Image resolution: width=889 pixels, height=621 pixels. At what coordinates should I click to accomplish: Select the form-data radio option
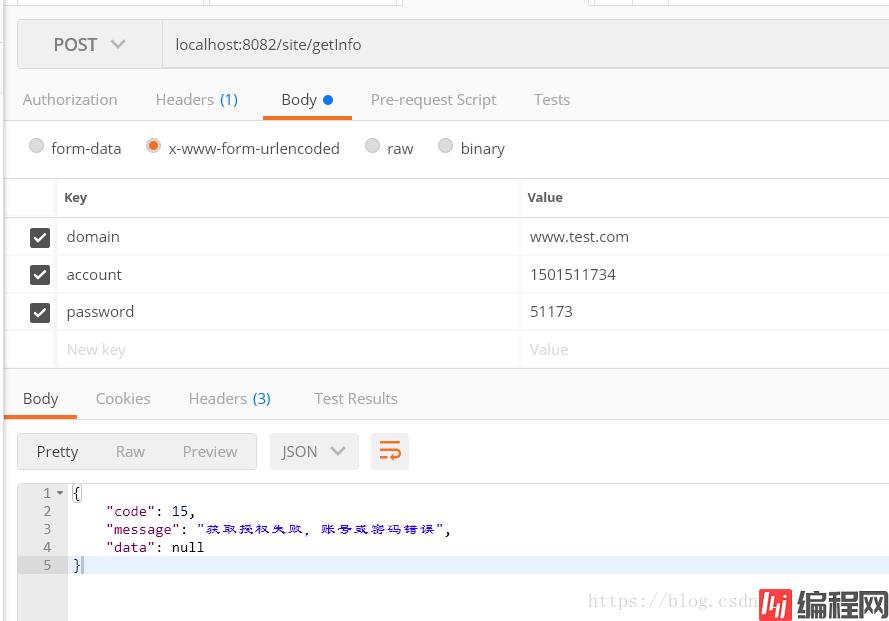37,147
